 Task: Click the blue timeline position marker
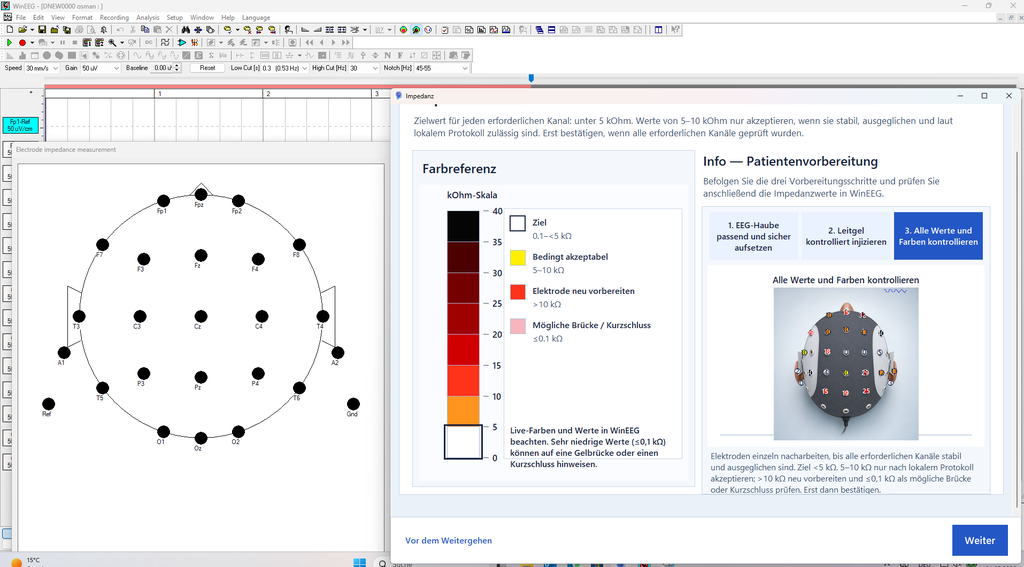[531, 78]
